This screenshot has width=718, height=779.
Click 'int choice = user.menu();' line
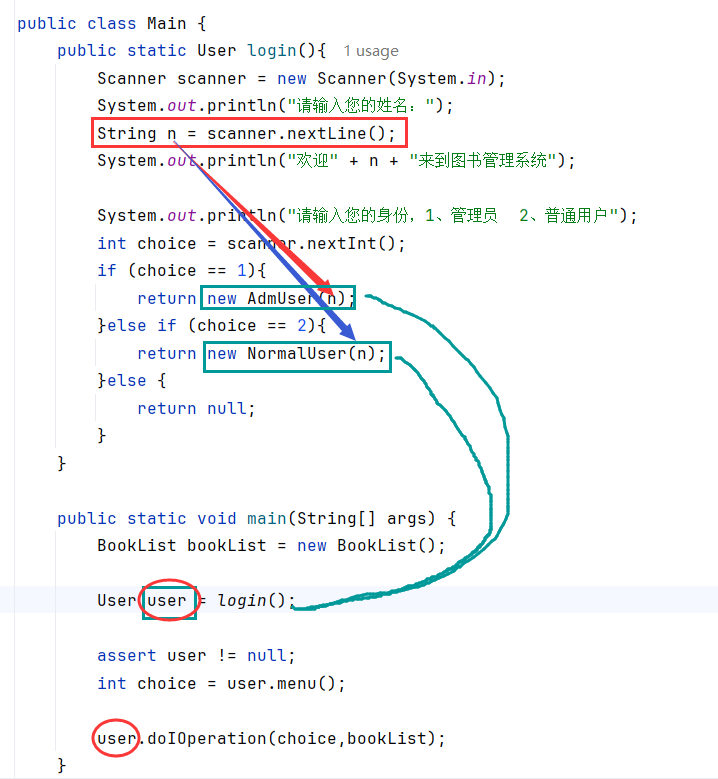[221, 684]
